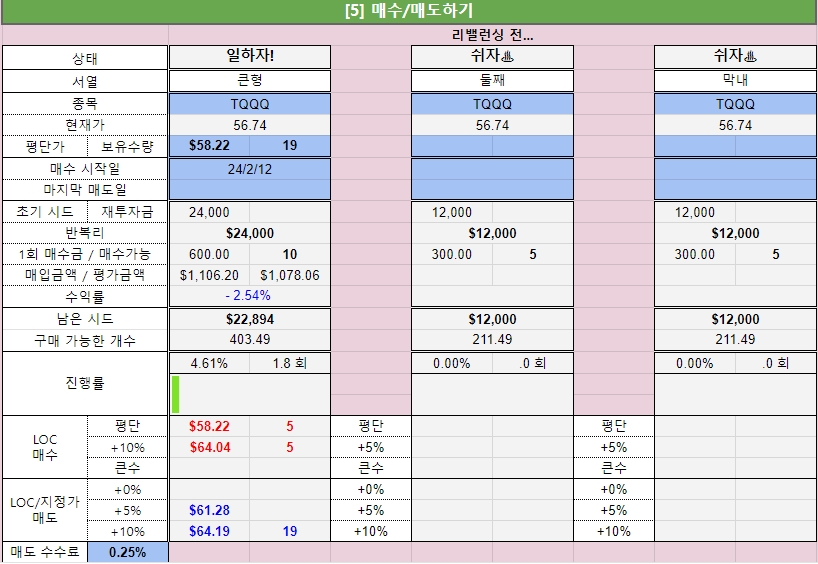Select 막내 0.00% progress cell
Screen dimensions: 818x564
tap(695, 363)
